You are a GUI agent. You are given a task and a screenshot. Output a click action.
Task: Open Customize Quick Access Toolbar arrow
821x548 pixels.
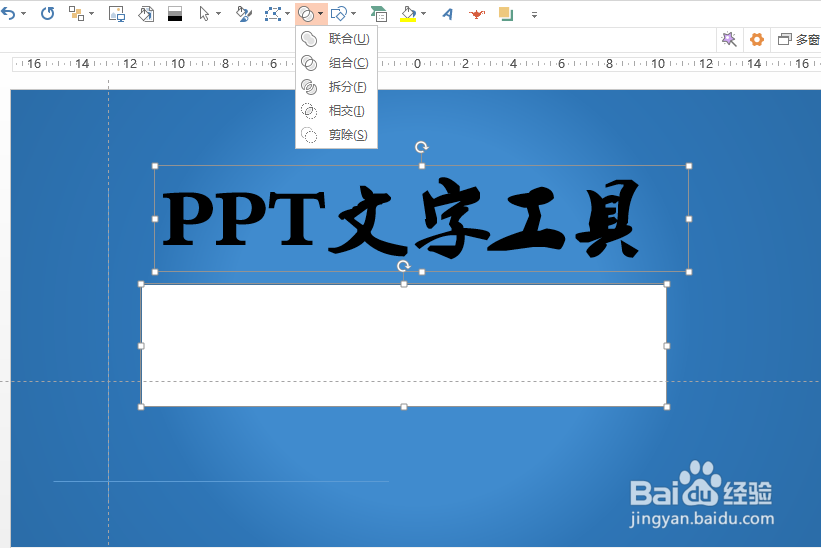click(534, 15)
